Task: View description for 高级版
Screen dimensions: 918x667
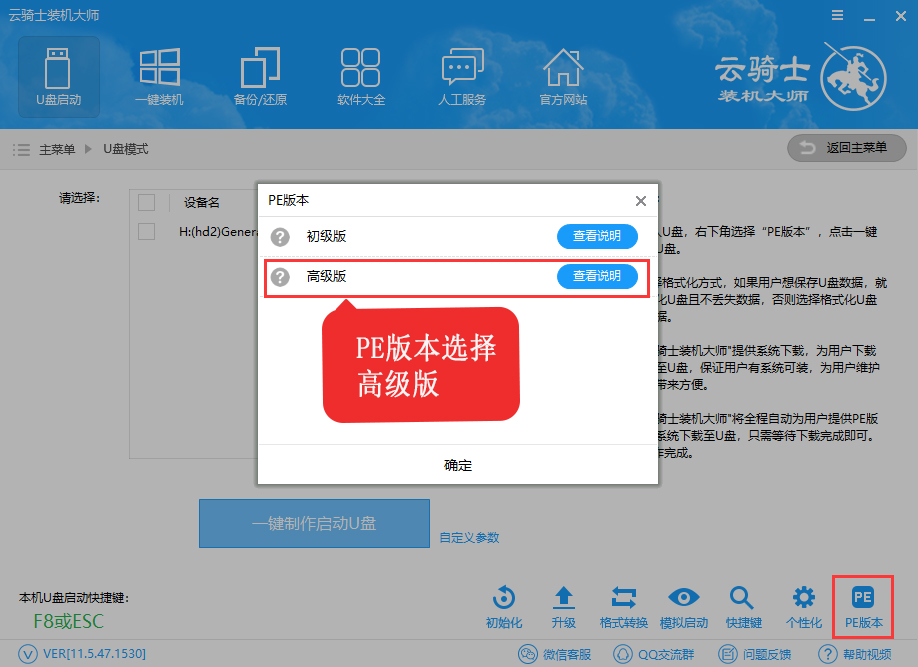Action: click(597, 276)
